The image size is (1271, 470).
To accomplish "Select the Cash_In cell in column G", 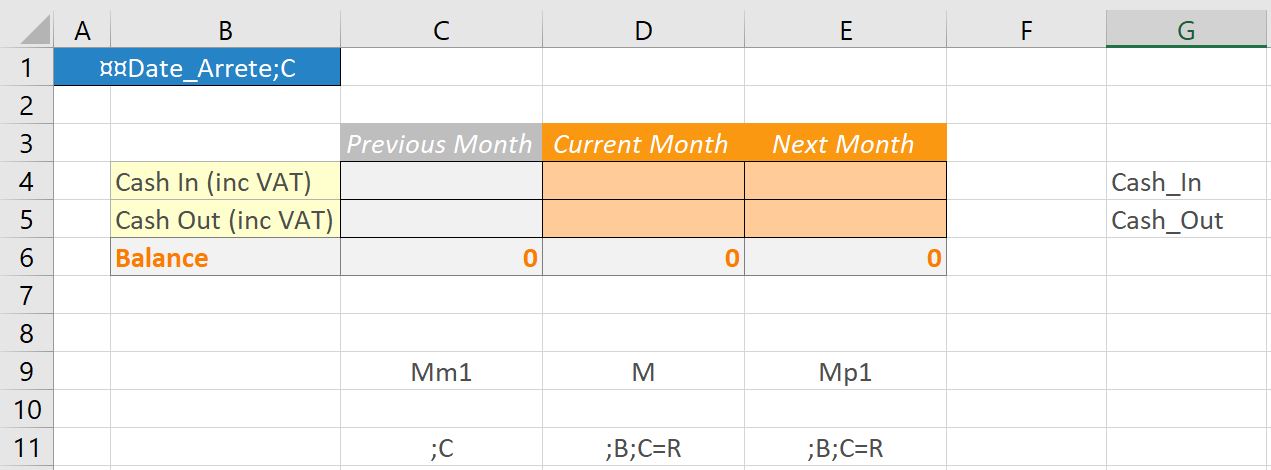I will (1186, 181).
